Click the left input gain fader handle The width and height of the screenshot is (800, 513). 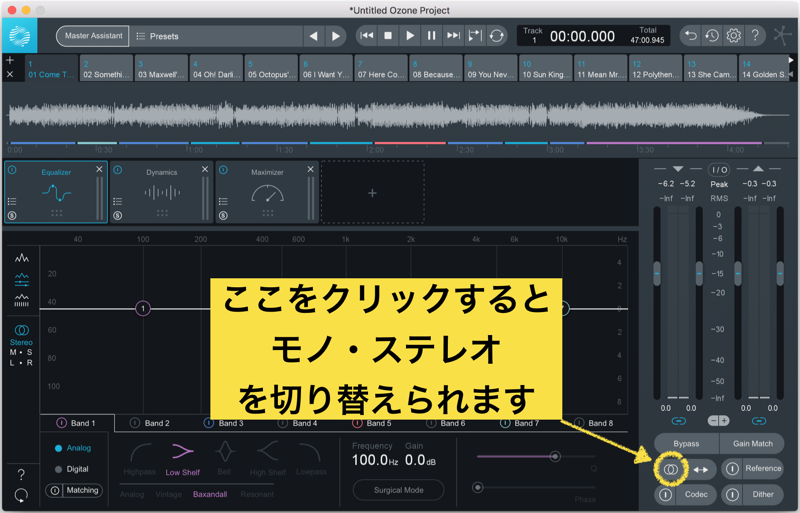pyautogui.click(x=657, y=274)
